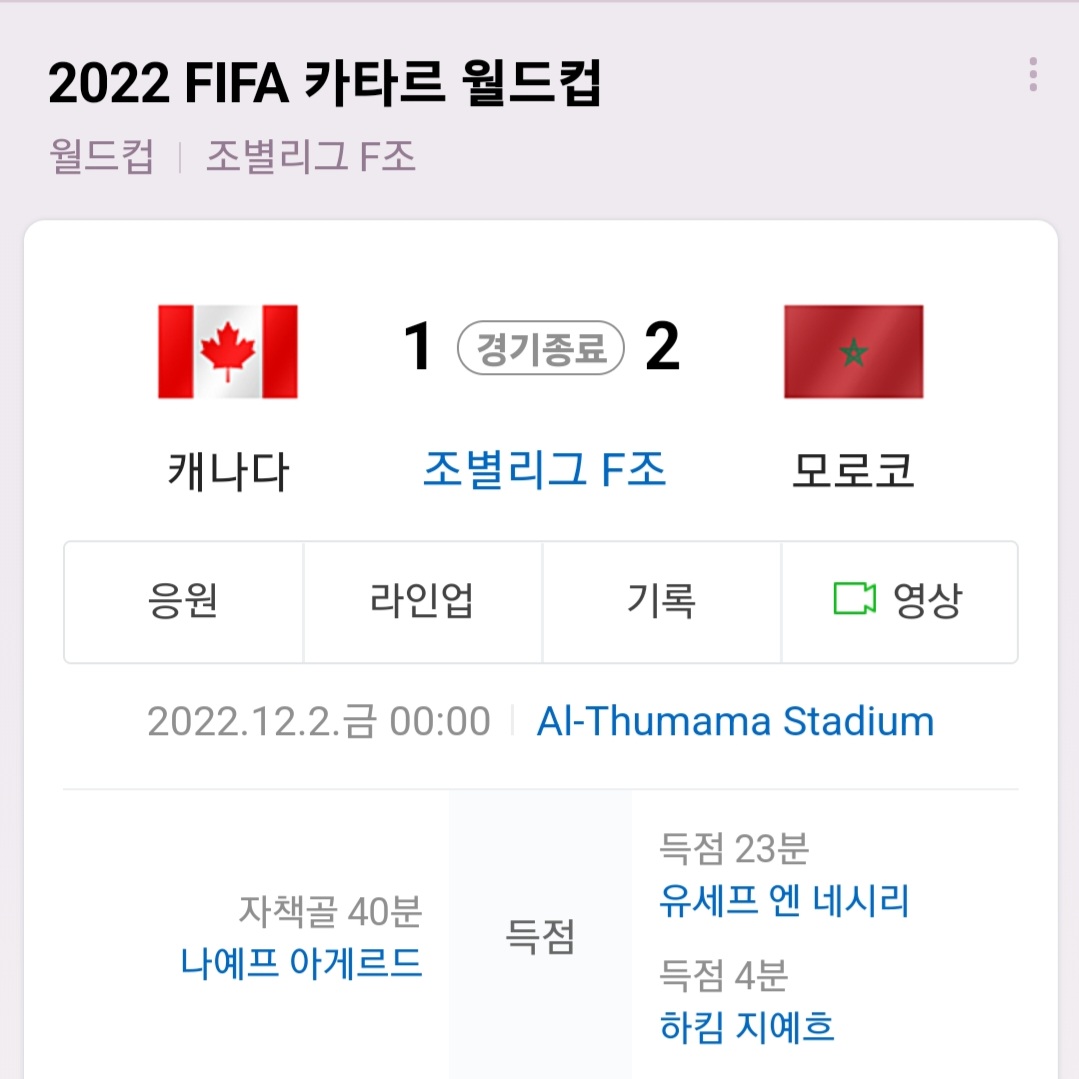The height and width of the screenshot is (1079, 1079).
Task: Follow the Al-Thumama Stadium link
Action: 735,721
